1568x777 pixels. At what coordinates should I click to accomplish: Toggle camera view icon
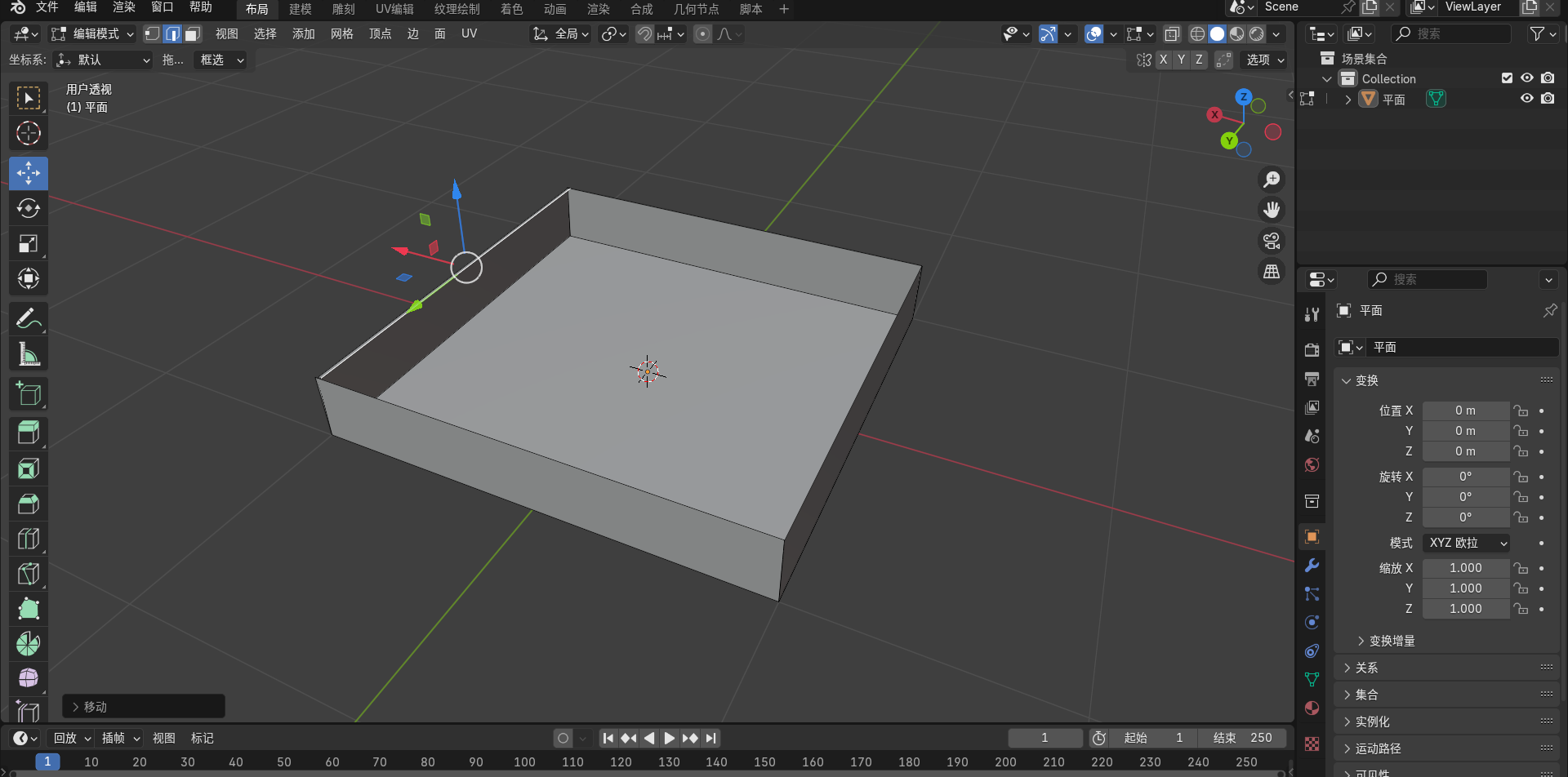click(x=1272, y=241)
